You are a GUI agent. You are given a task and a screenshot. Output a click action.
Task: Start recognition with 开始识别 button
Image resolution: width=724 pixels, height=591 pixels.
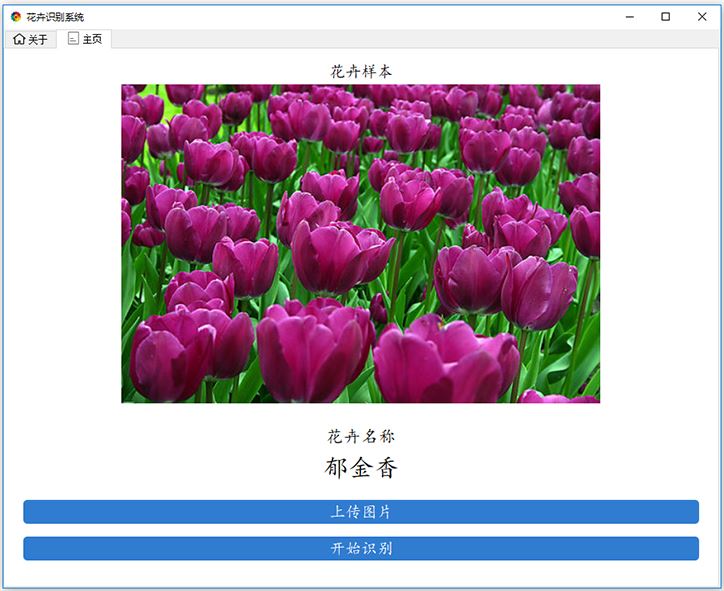pos(361,549)
